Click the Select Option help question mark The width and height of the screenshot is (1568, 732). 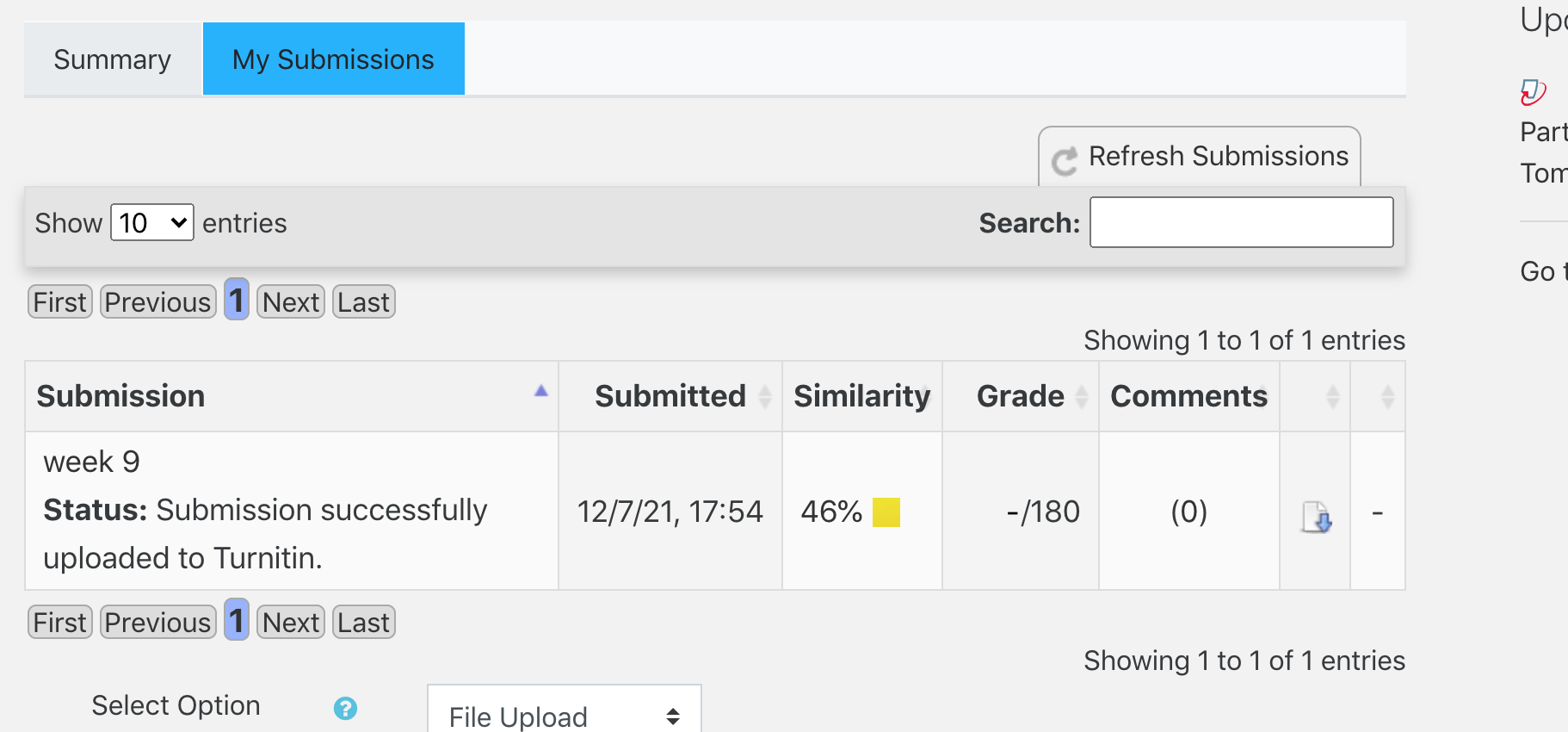point(345,708)
